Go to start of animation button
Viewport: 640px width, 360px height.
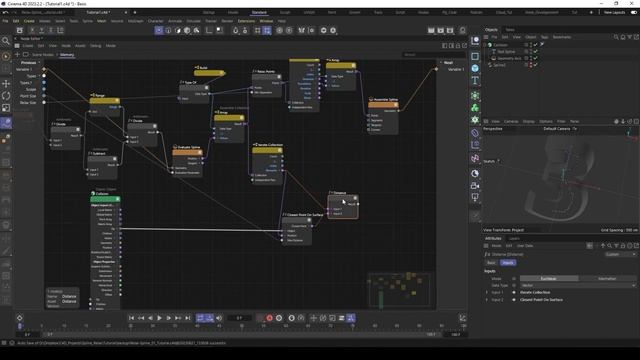tap(131, 318)
